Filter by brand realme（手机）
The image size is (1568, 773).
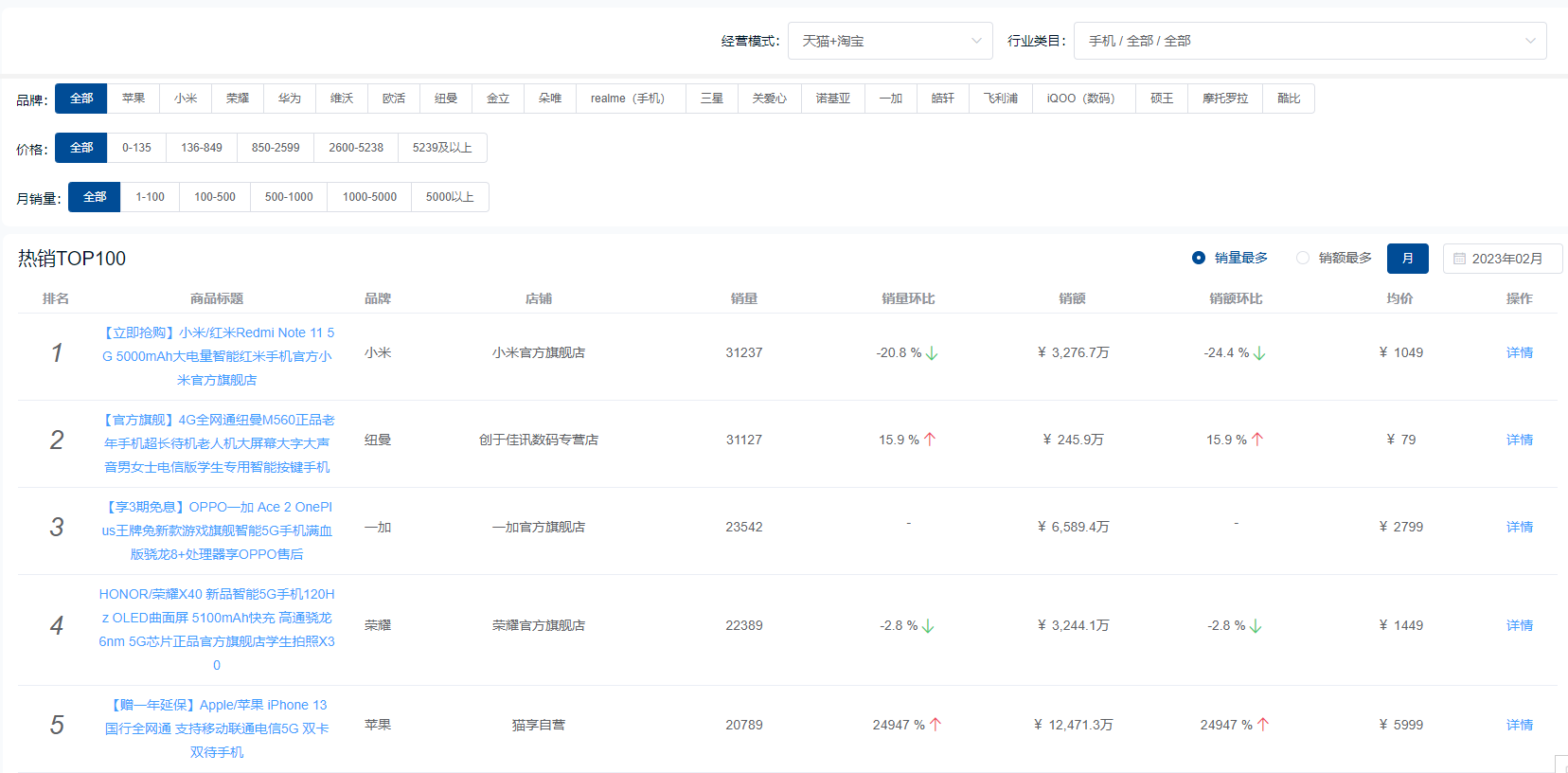pos(631,99)
